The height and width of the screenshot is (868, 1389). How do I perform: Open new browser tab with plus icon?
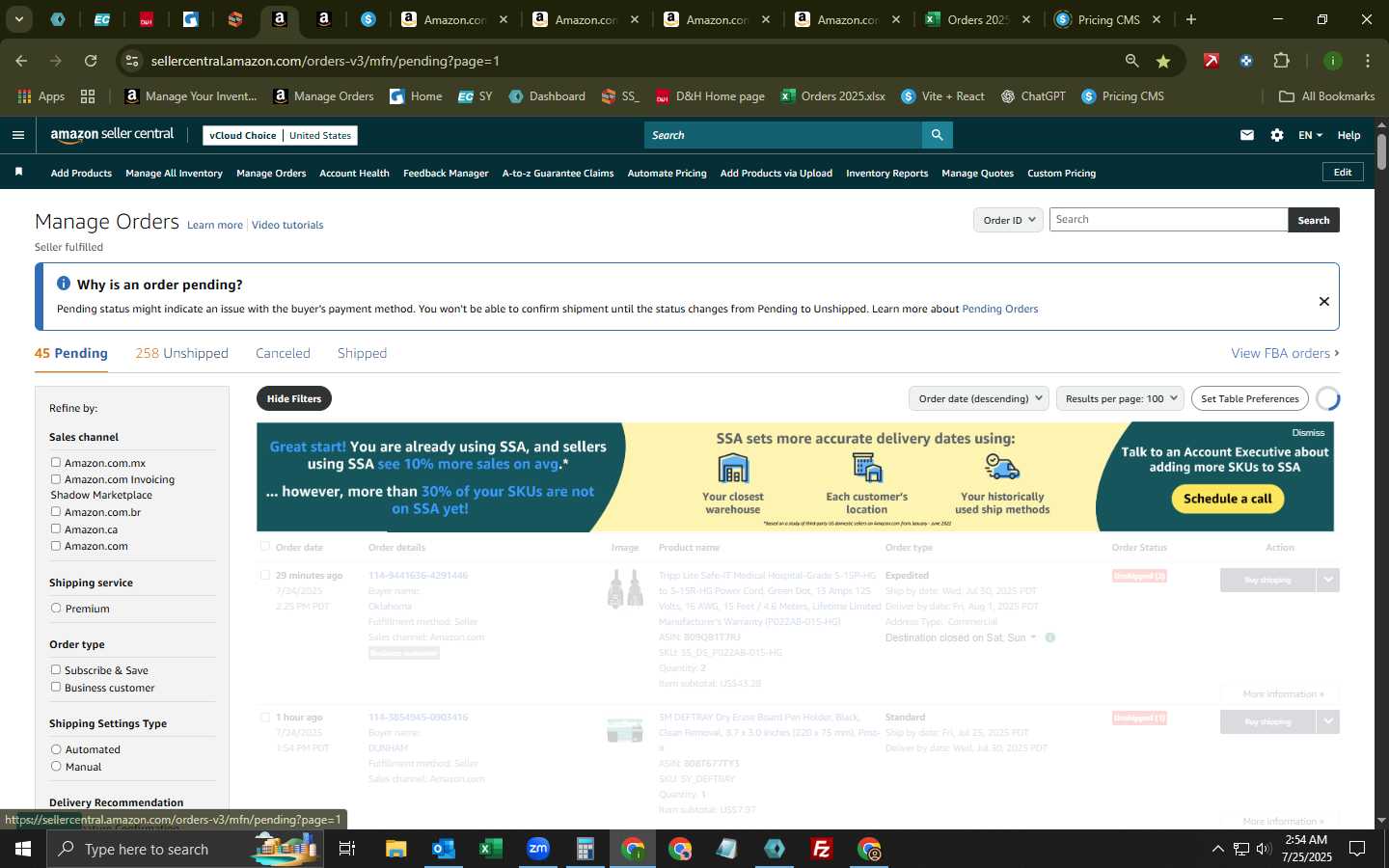click(1191, 19)
